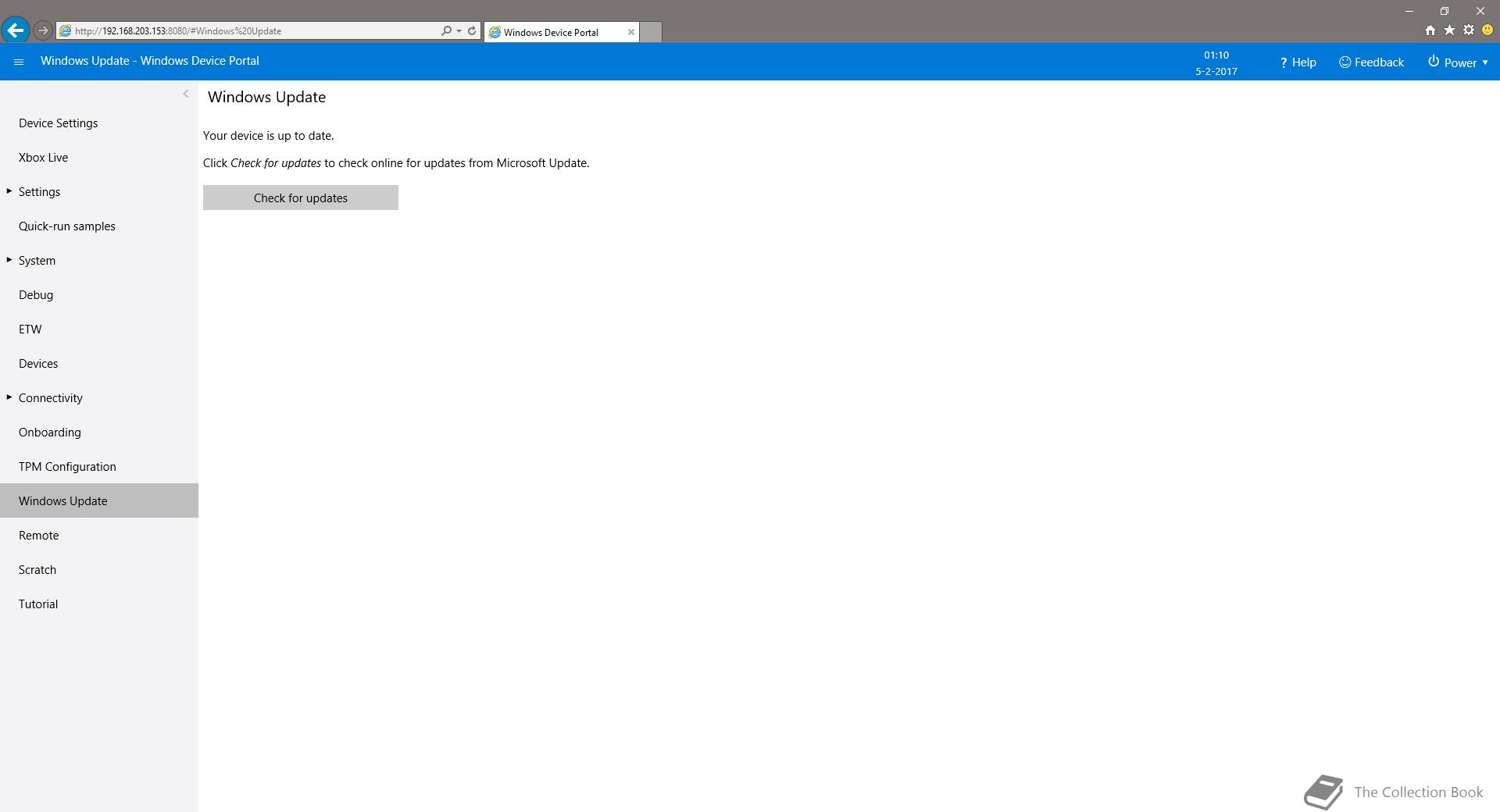Click the Feedback smiley icon in the header

click(1345, 62)
